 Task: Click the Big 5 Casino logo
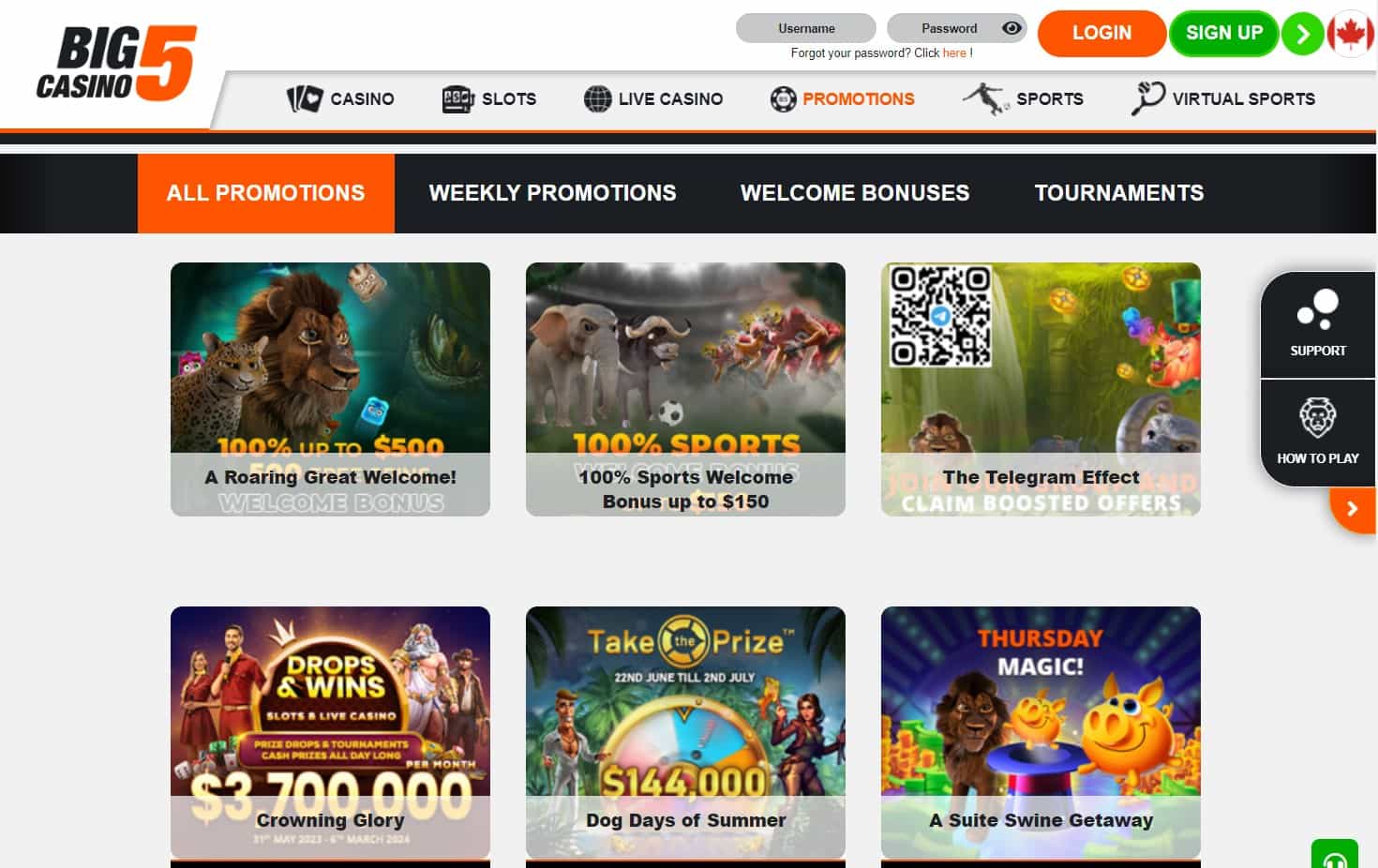pyautogui.click(x=117, y=63)
